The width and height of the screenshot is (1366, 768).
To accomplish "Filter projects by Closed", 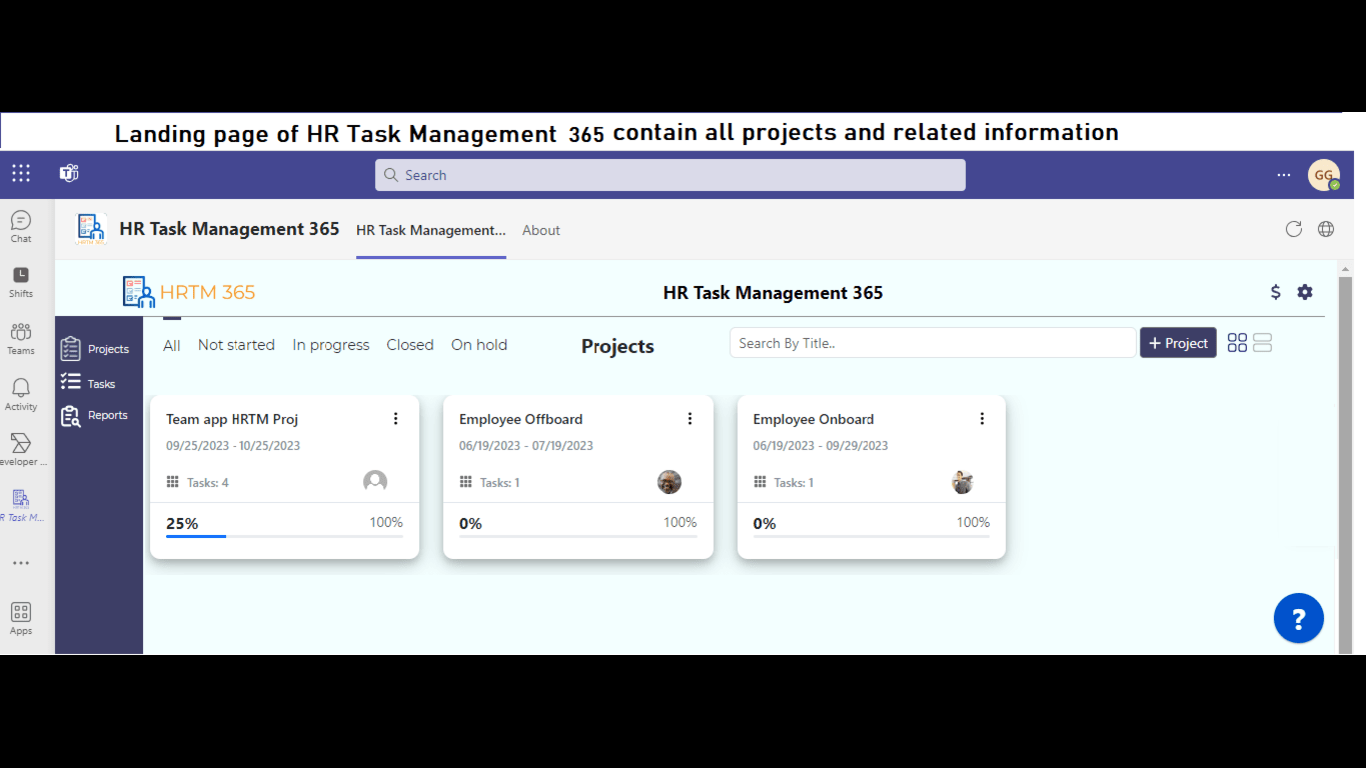I will [x=410, y=345].
